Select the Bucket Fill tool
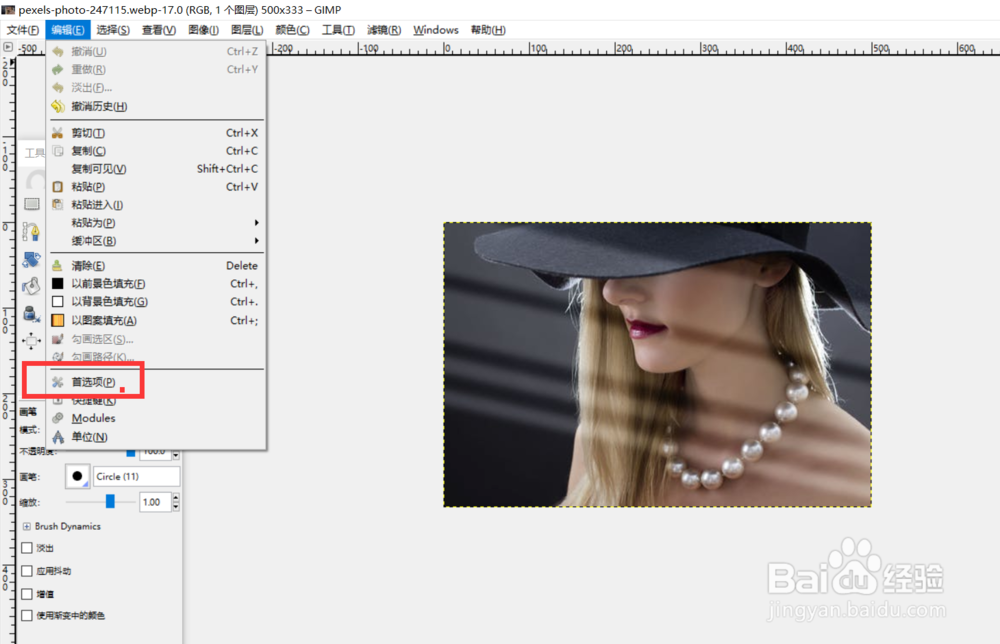 click(x=31, y=286)
